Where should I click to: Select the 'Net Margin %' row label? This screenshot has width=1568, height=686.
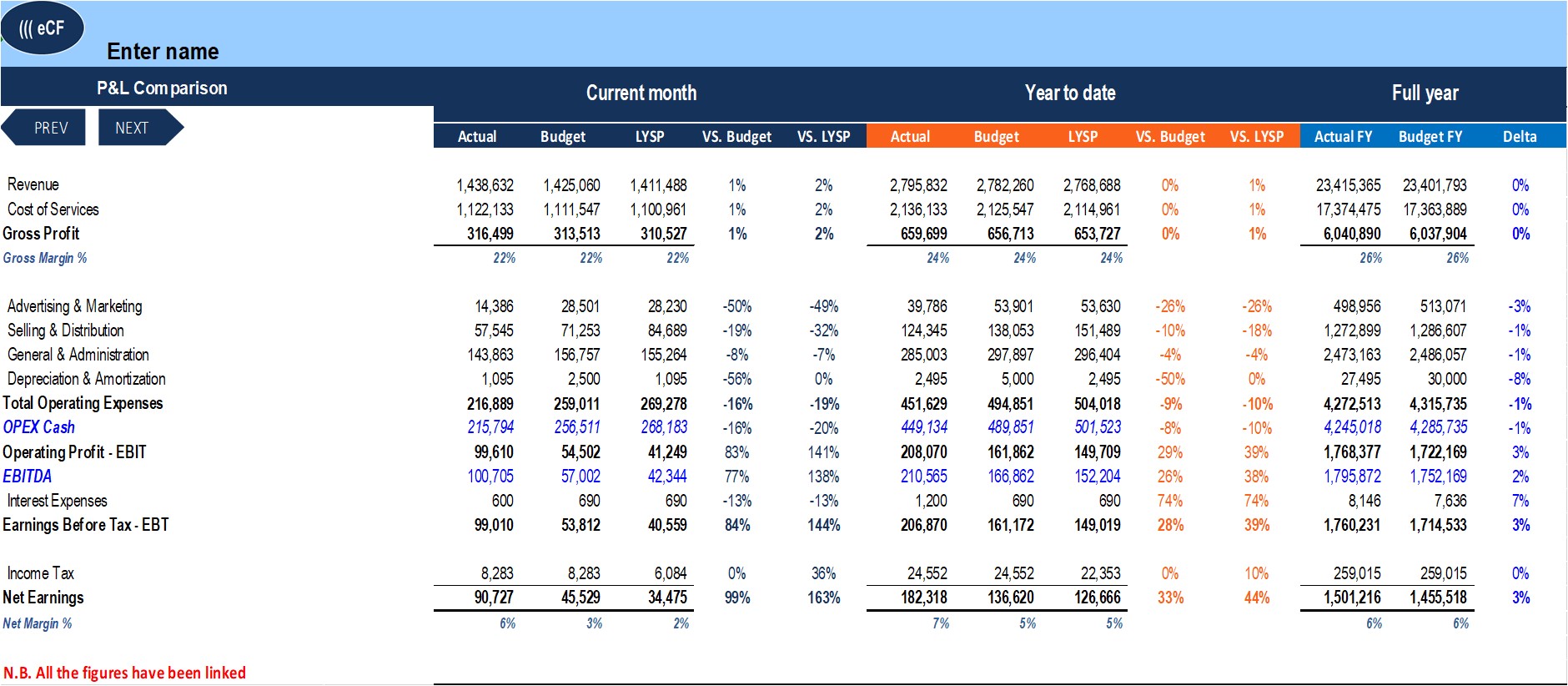[37, 623]
